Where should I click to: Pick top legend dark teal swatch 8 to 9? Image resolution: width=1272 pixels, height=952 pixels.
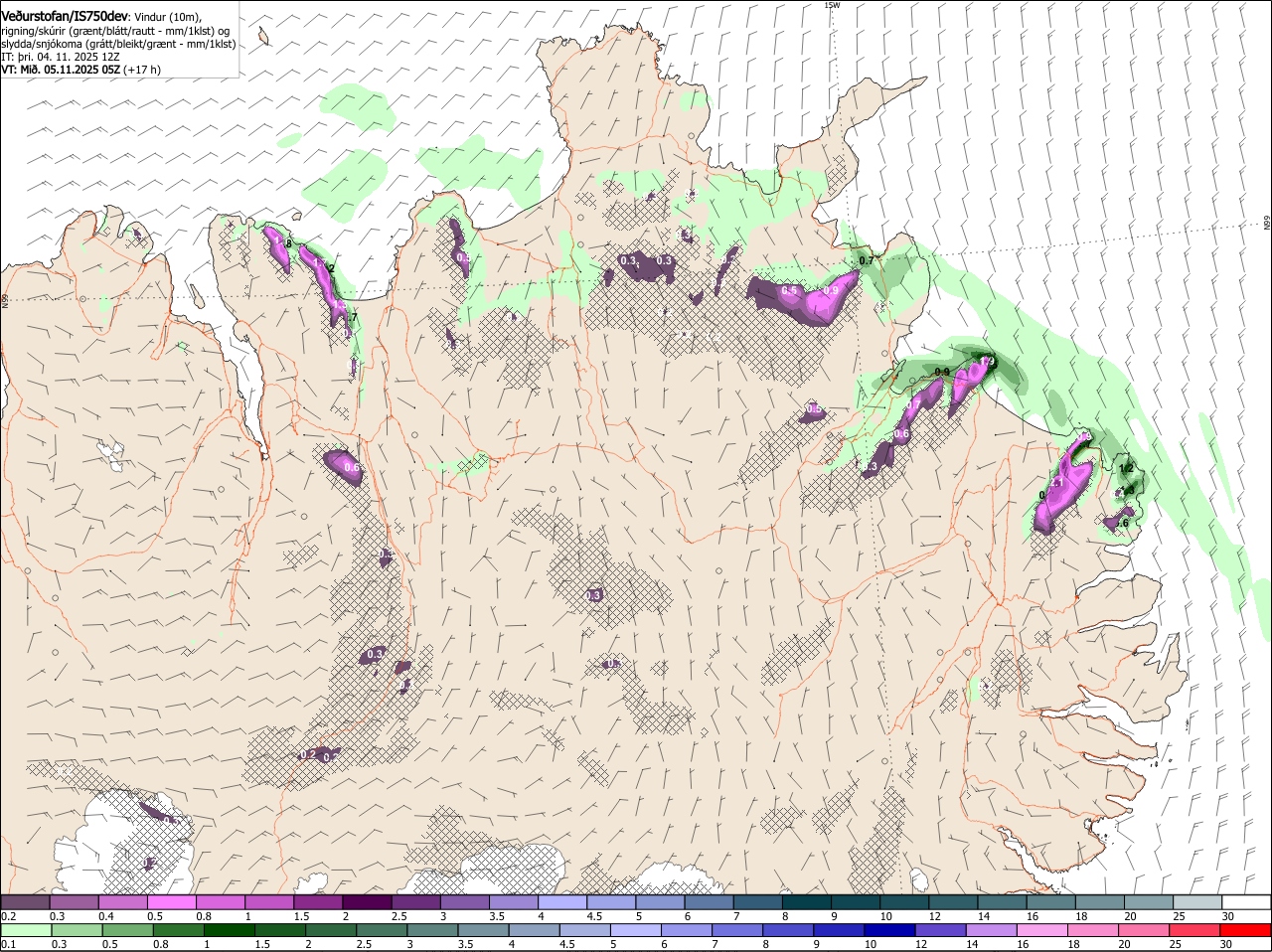point(807,902)
